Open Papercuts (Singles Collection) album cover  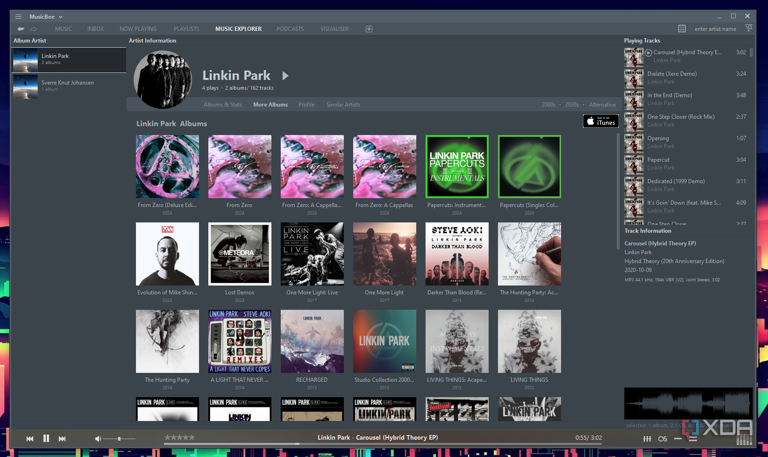click(x=529, y=167)
